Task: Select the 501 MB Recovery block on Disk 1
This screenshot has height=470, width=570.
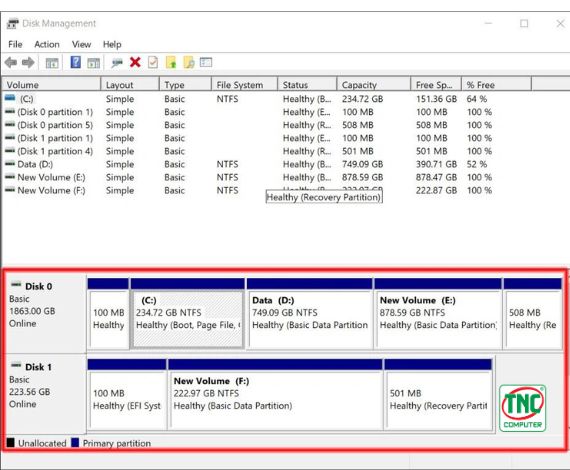Action: coord(438,394)
